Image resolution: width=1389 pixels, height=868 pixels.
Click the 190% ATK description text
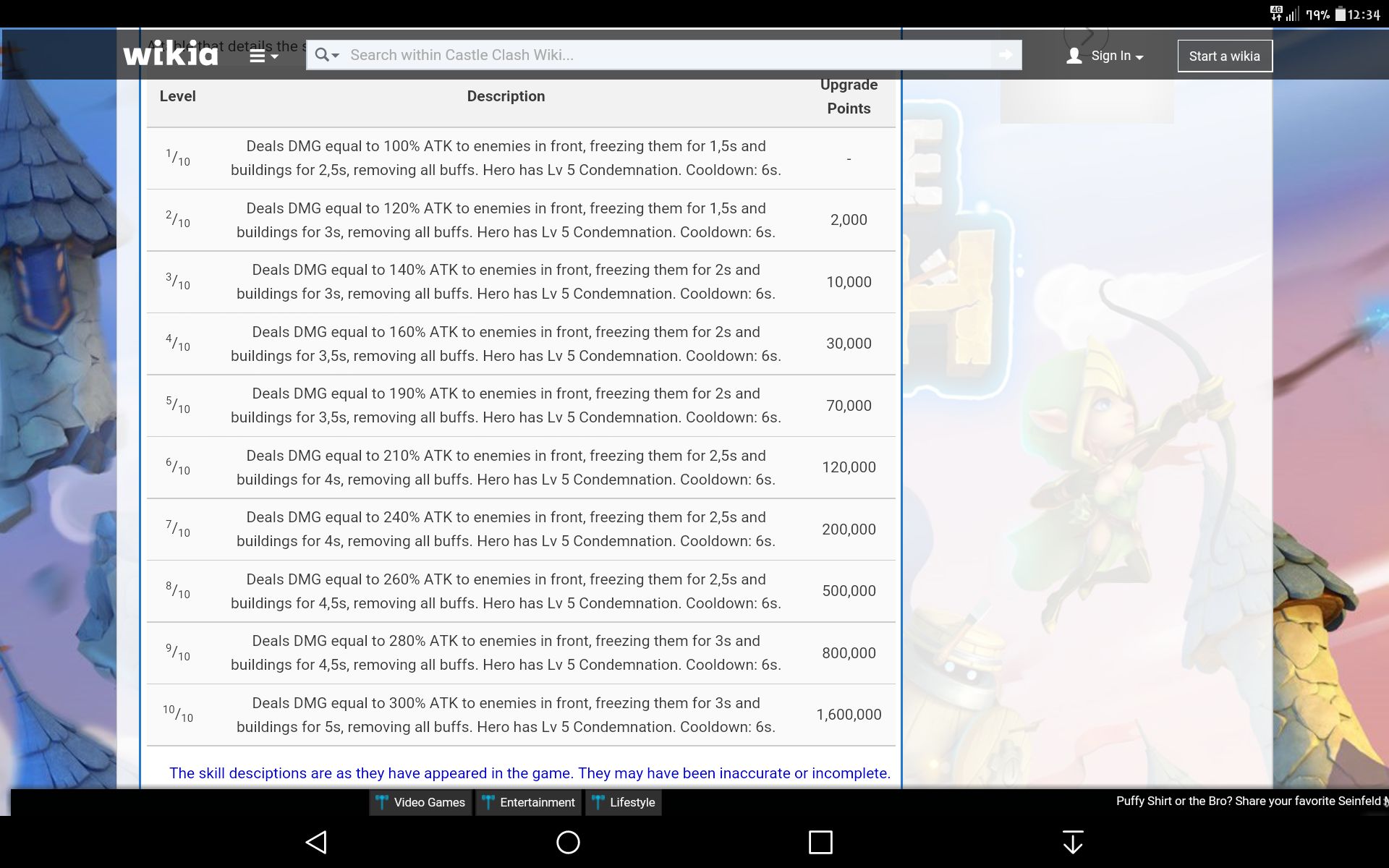506,405
